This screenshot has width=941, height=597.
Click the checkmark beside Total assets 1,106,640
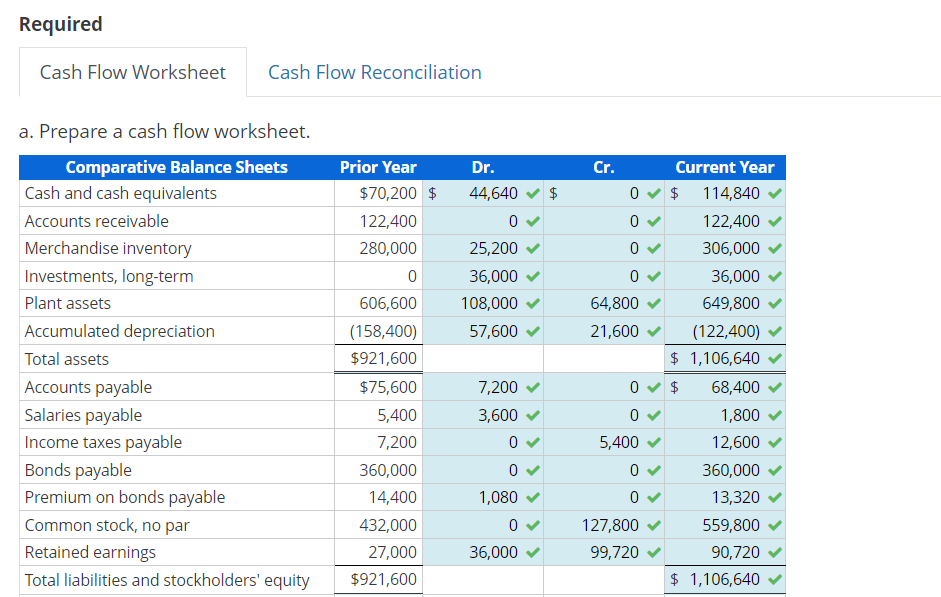click(774, 358)
